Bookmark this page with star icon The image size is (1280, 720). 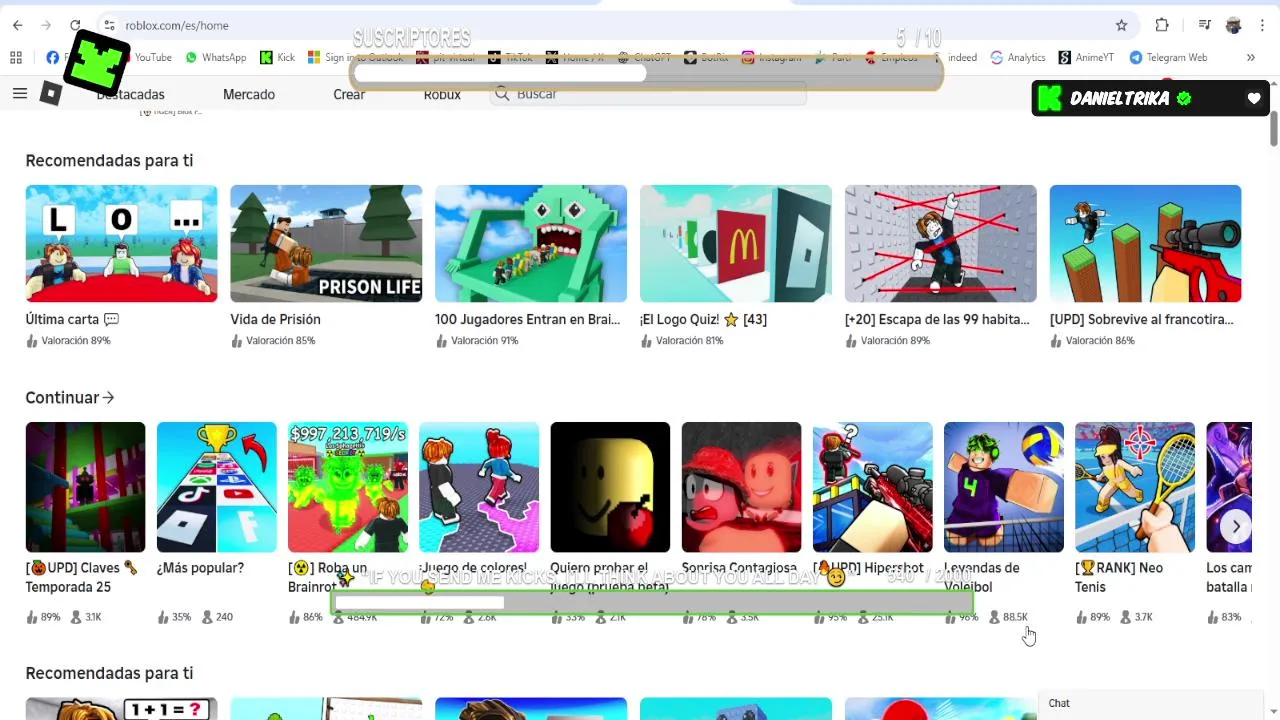pyautogui.click(x=1122, y=25)
